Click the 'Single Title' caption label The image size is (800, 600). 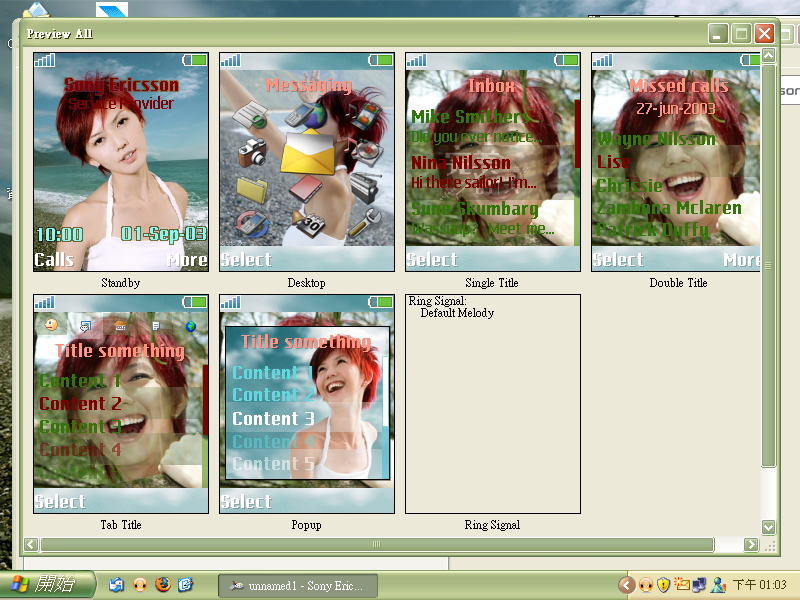point(492,283)
